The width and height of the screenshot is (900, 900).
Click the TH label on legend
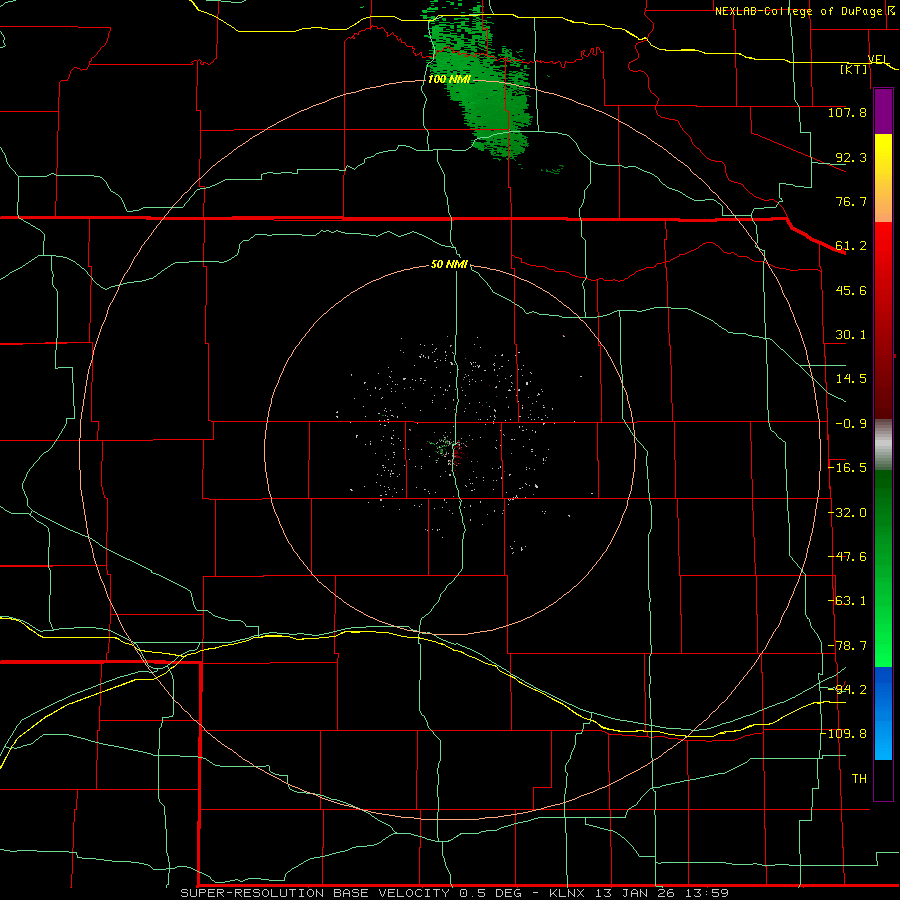coord(859,779)
